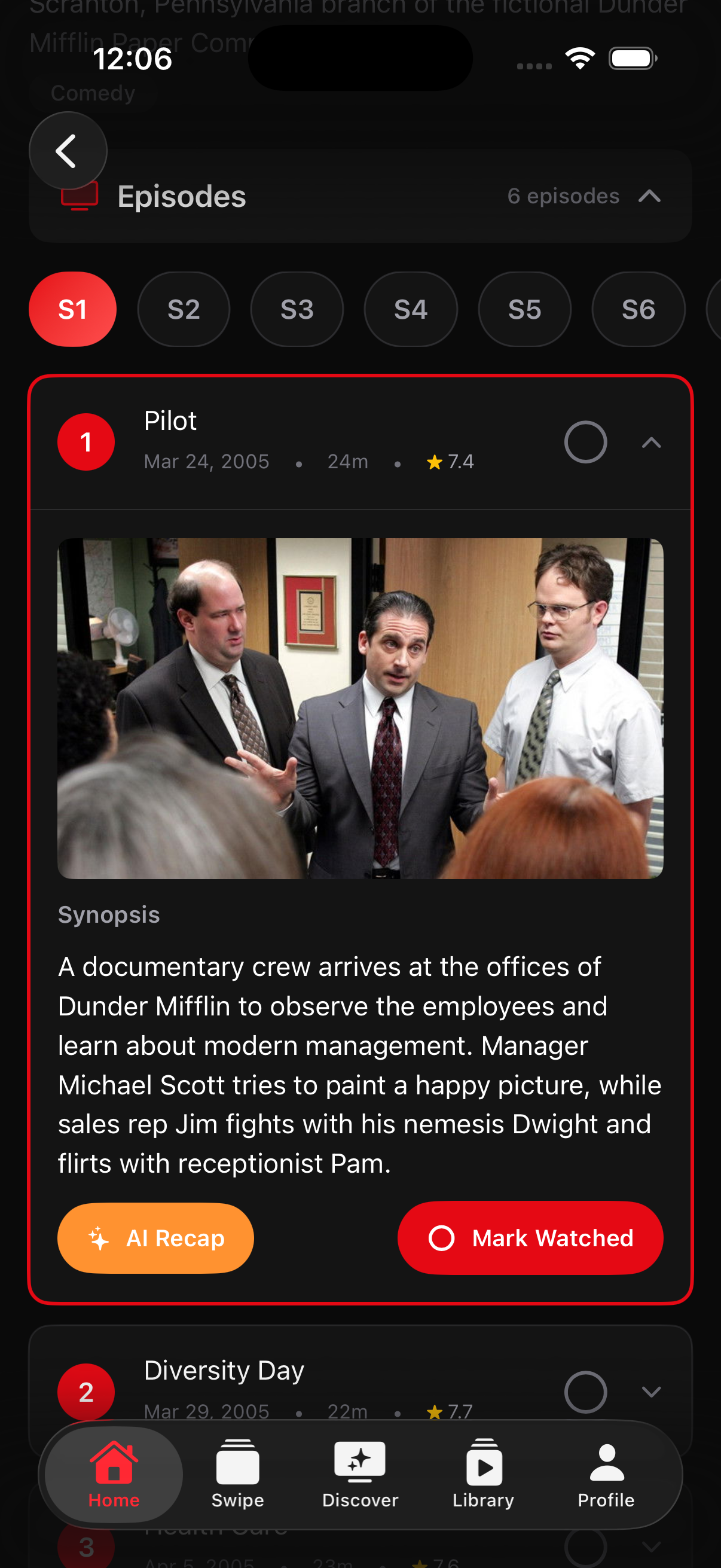Tap the red TV icon beside Episodes

coord(80,196)
